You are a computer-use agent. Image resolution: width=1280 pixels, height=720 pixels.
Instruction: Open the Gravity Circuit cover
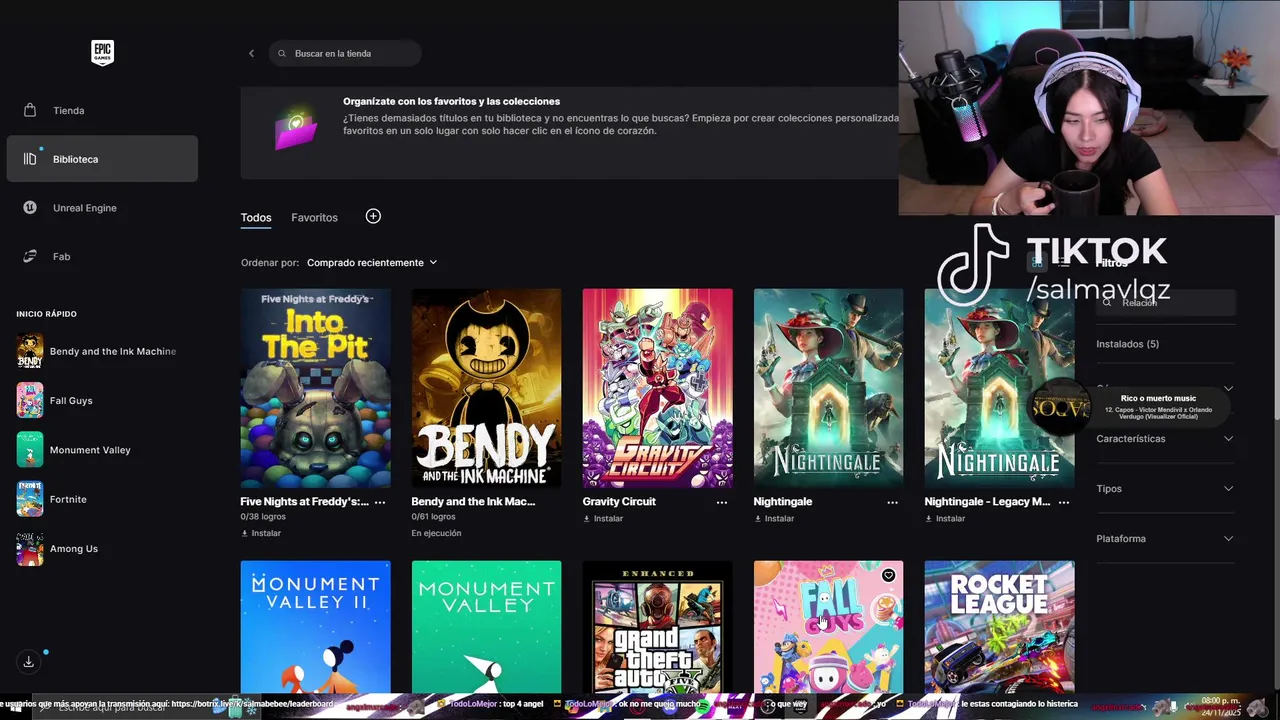tap(657, 388)
